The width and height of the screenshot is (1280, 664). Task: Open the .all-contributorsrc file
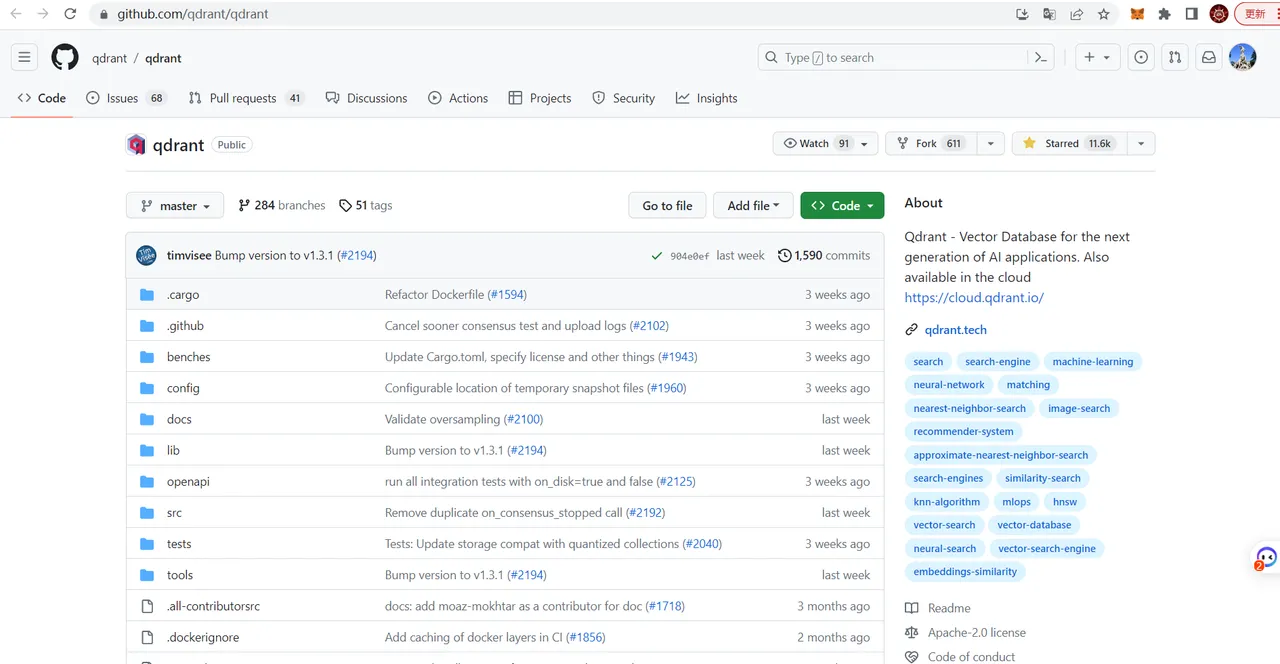click(x=213, y=606)
